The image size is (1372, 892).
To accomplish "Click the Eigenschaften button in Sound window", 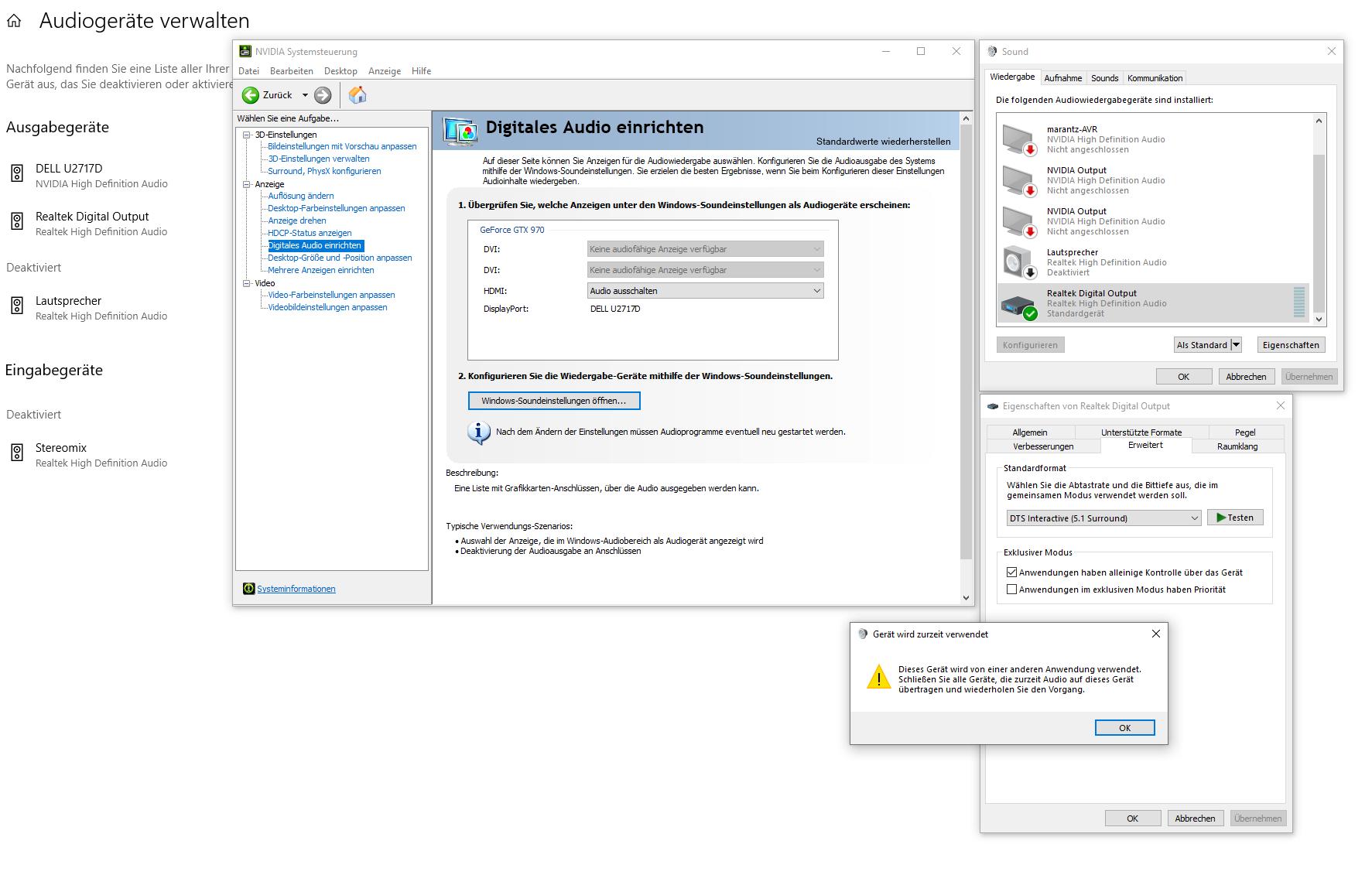I will (1291, 345).
